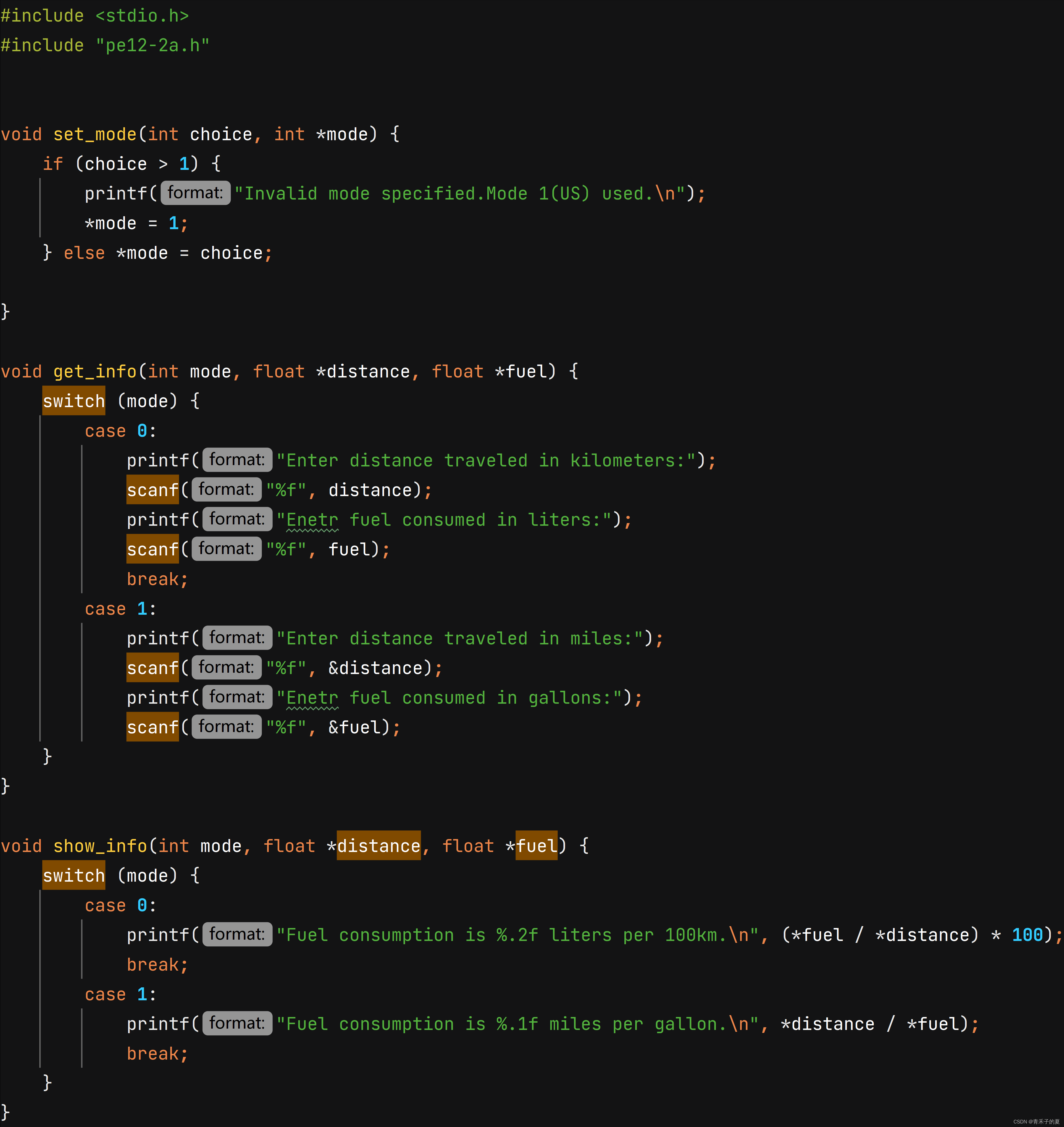
Task: Click the highlighted switch keyword in show_info
Action: (74, 875)
